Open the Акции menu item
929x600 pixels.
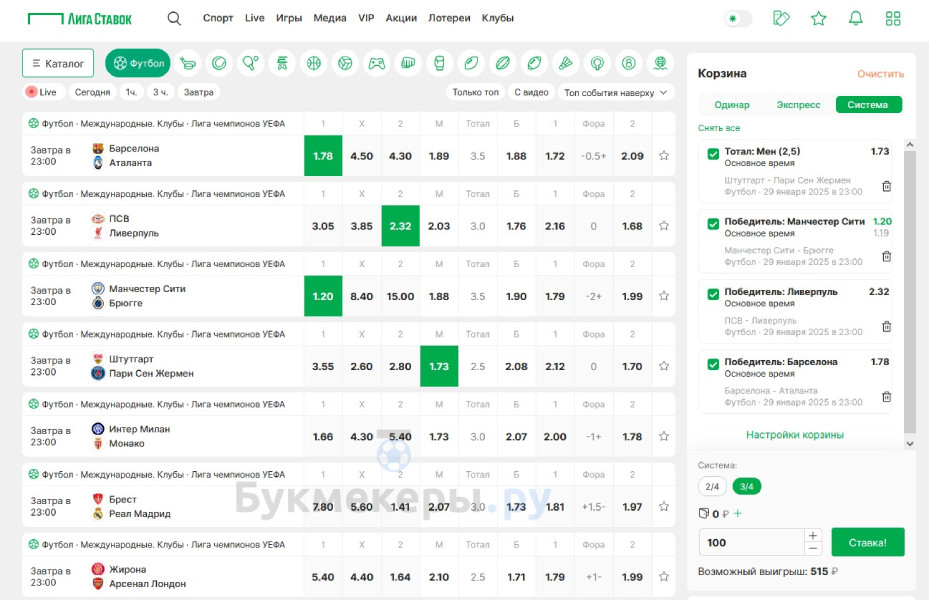pos(401,18)
